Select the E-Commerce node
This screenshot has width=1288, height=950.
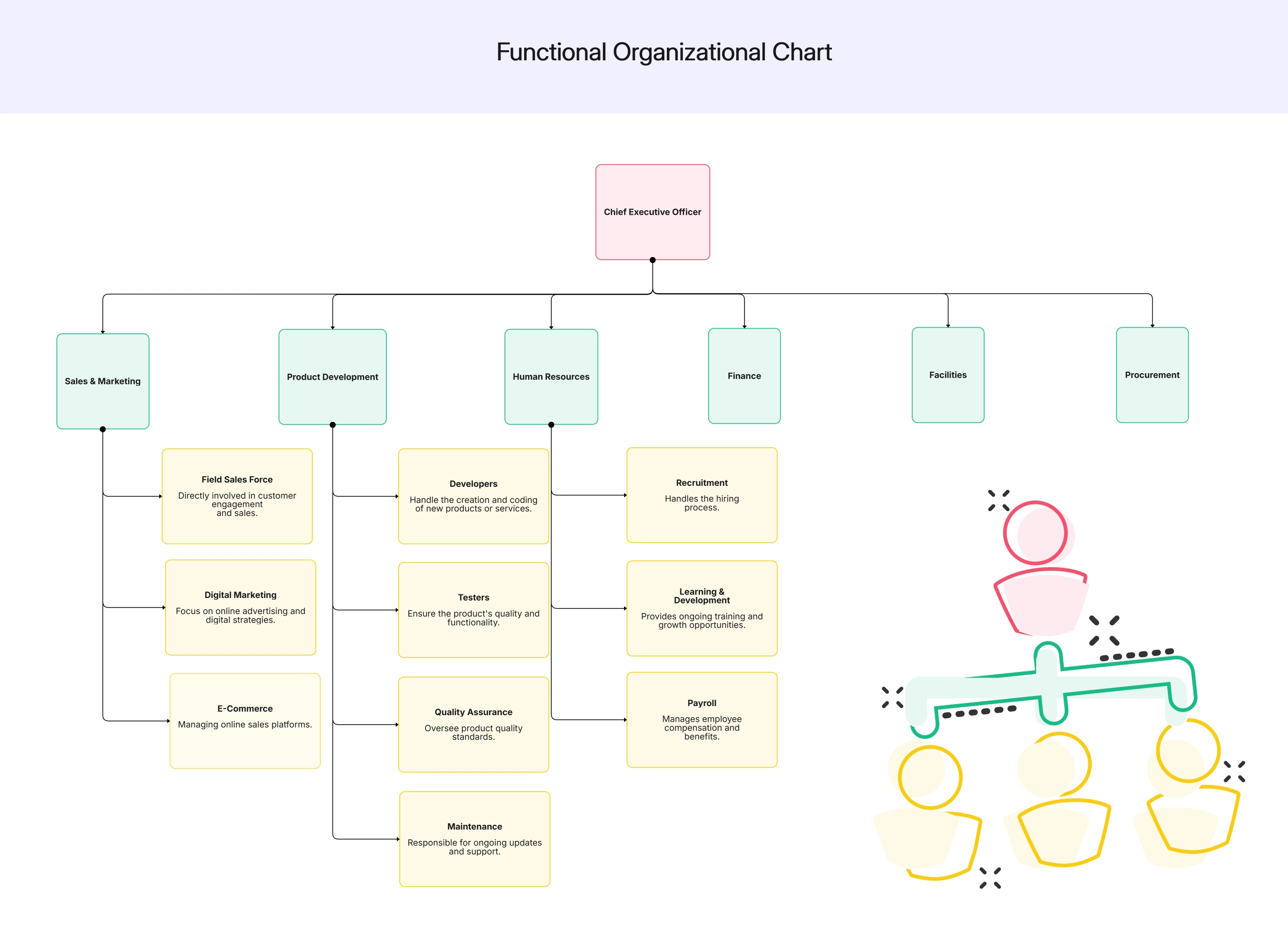coord(245,720)
